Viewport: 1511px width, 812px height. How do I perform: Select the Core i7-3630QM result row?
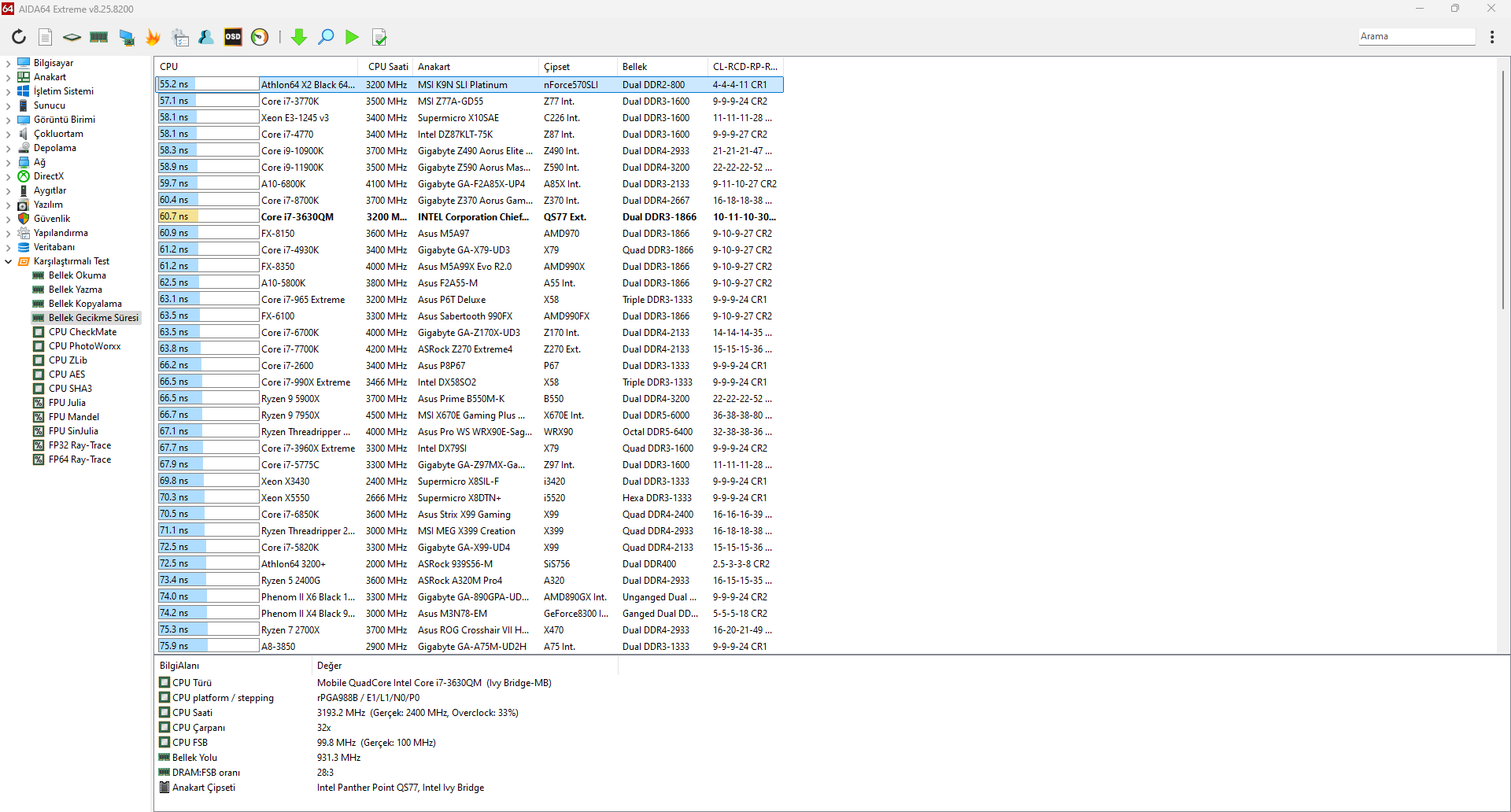(x=469, y=216)
